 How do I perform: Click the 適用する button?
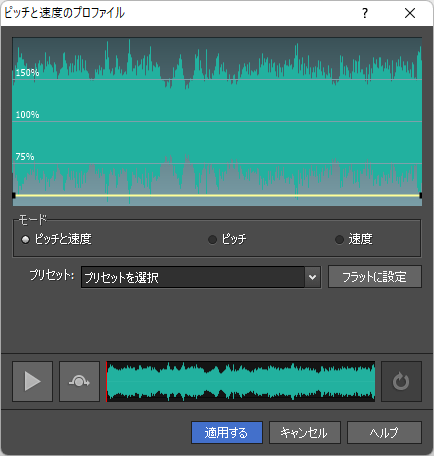click(227, 433)
